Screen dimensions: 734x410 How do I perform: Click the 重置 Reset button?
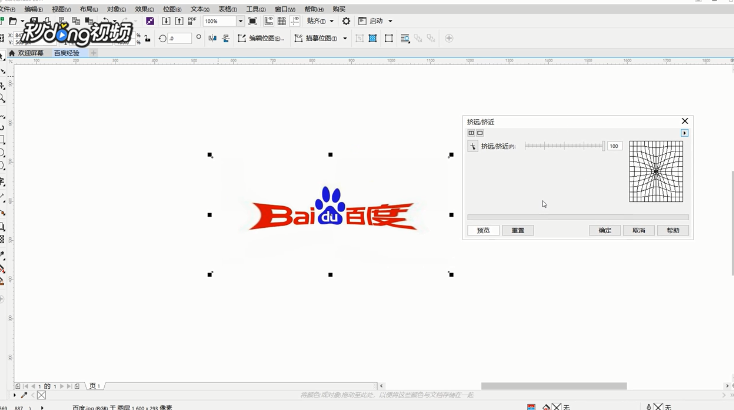coord(518,230)
